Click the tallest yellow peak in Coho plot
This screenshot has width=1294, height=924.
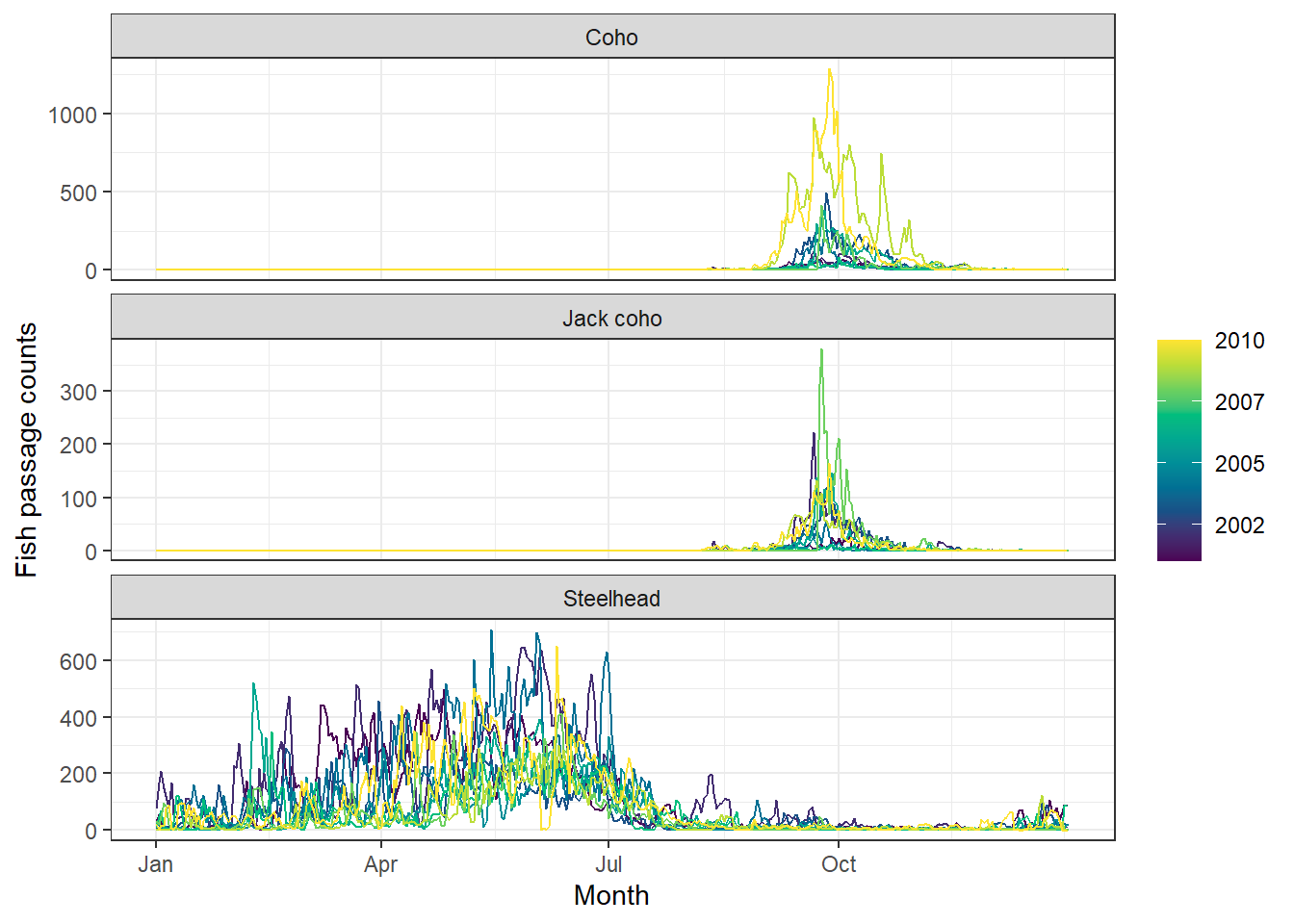829,71
